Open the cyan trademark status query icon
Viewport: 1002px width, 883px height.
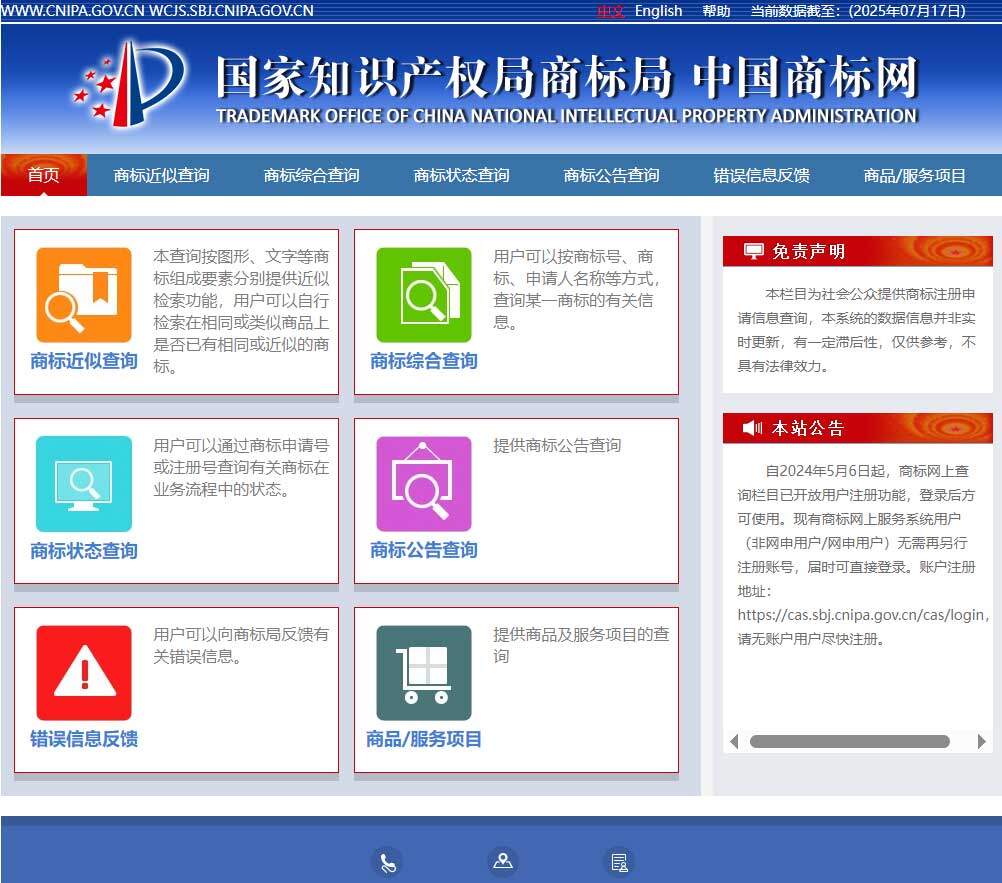point(84,484)
